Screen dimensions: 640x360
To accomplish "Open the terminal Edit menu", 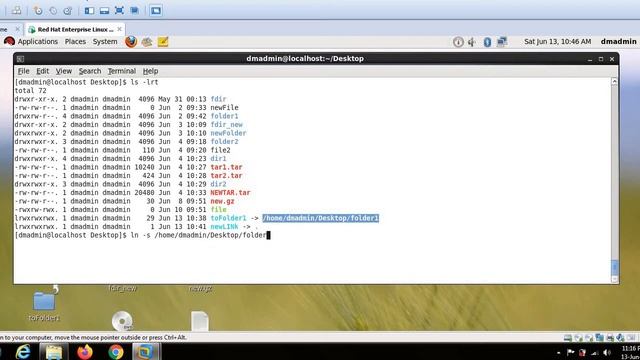I will 42,71.
